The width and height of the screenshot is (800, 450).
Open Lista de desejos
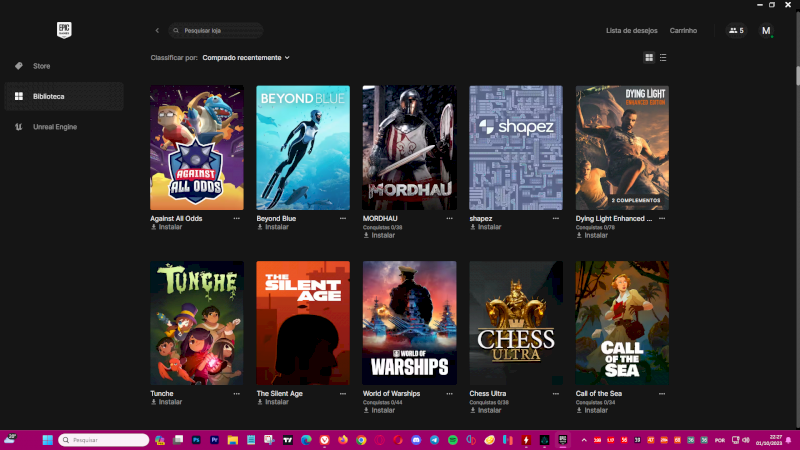pos(631,31)
